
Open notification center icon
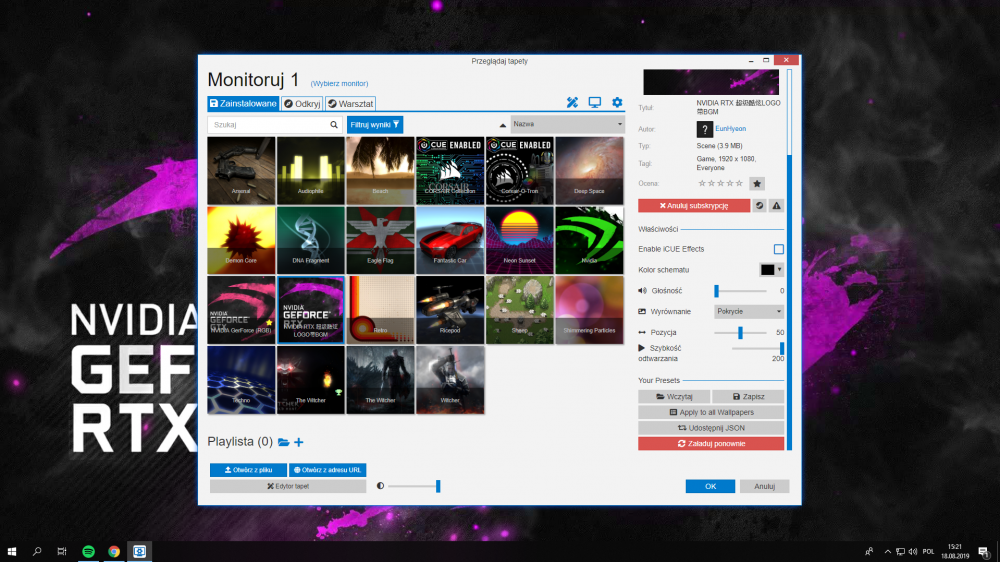(984, 552)
